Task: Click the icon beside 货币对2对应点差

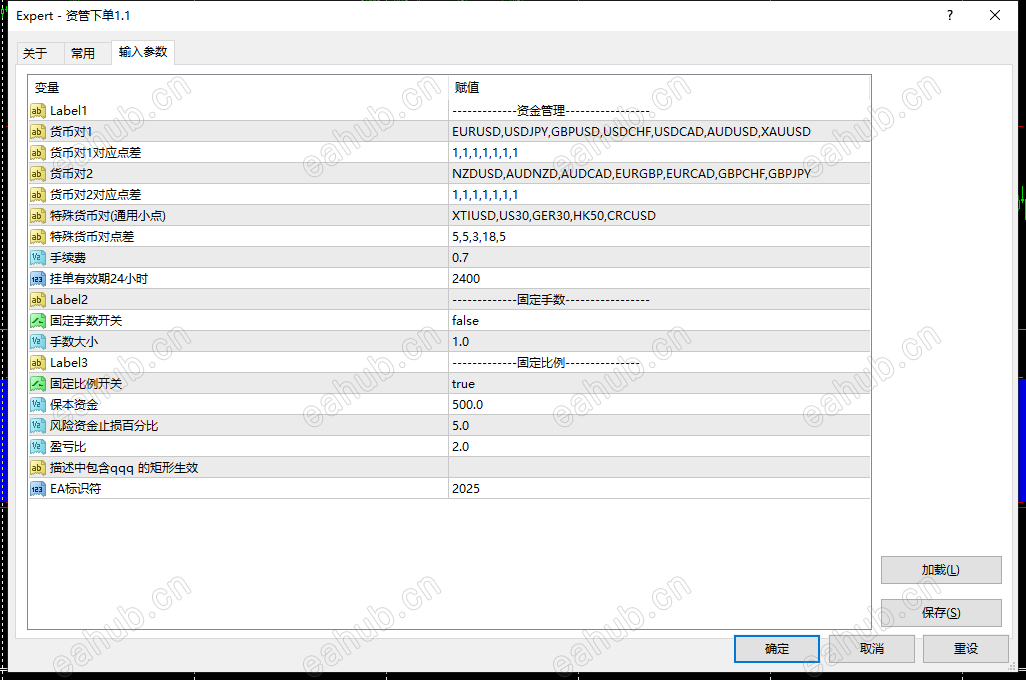Action: point(37,194)
